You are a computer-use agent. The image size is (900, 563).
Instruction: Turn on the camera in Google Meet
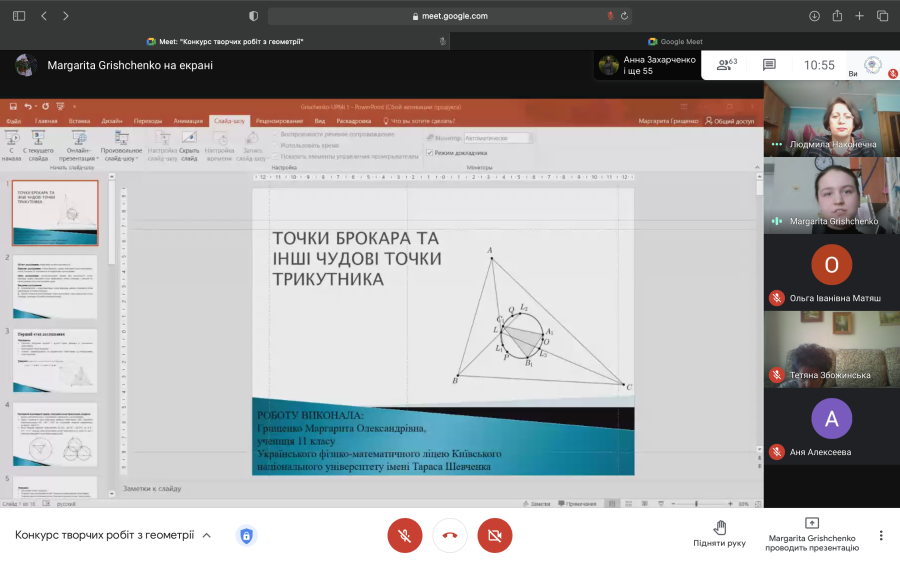[495, 535]
